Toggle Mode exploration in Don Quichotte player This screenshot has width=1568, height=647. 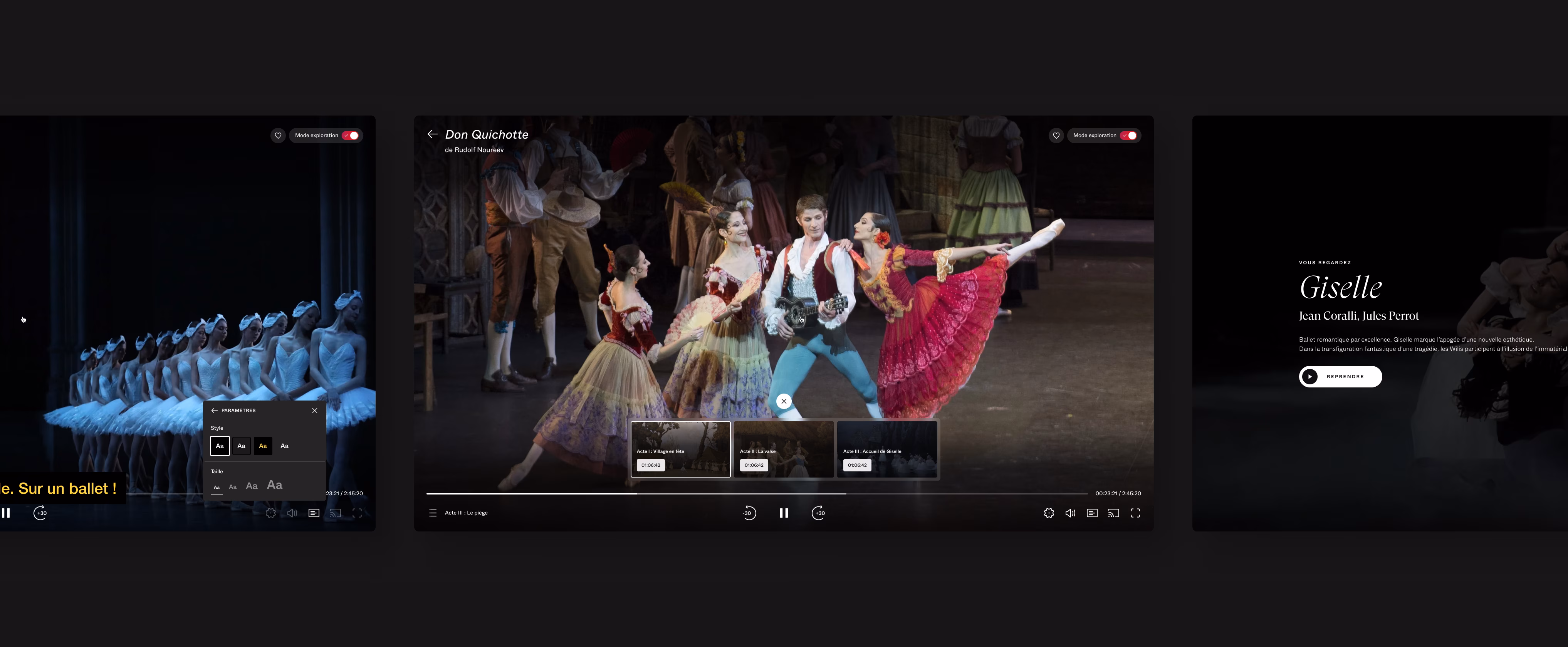pyautogui.click(x=1129, y=136)
